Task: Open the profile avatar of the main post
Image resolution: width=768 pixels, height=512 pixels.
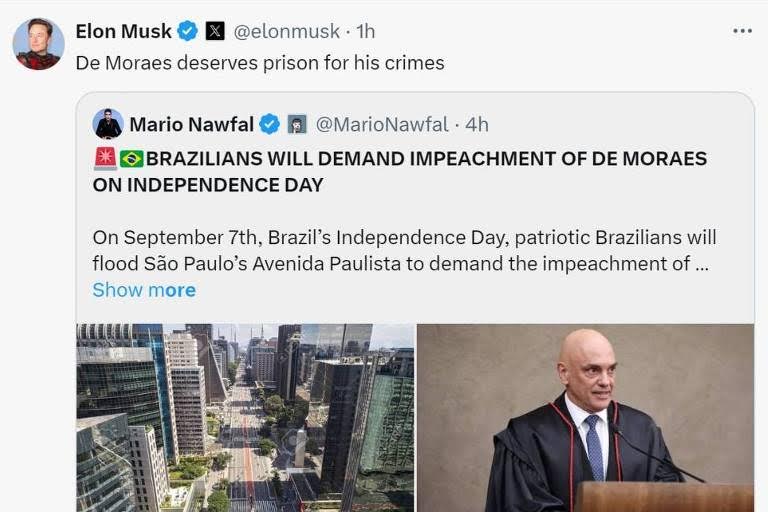Action: pyautogui.click(x=38, y=44)
